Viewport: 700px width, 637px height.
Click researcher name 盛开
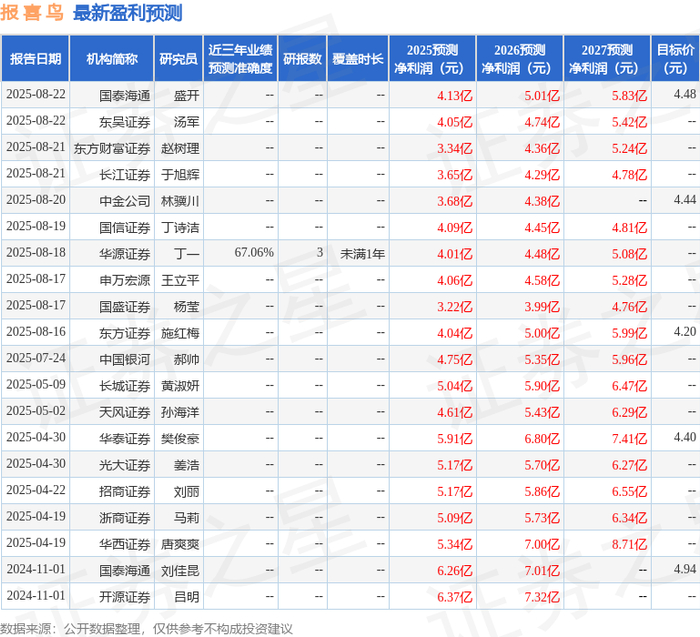pos(187,95)
